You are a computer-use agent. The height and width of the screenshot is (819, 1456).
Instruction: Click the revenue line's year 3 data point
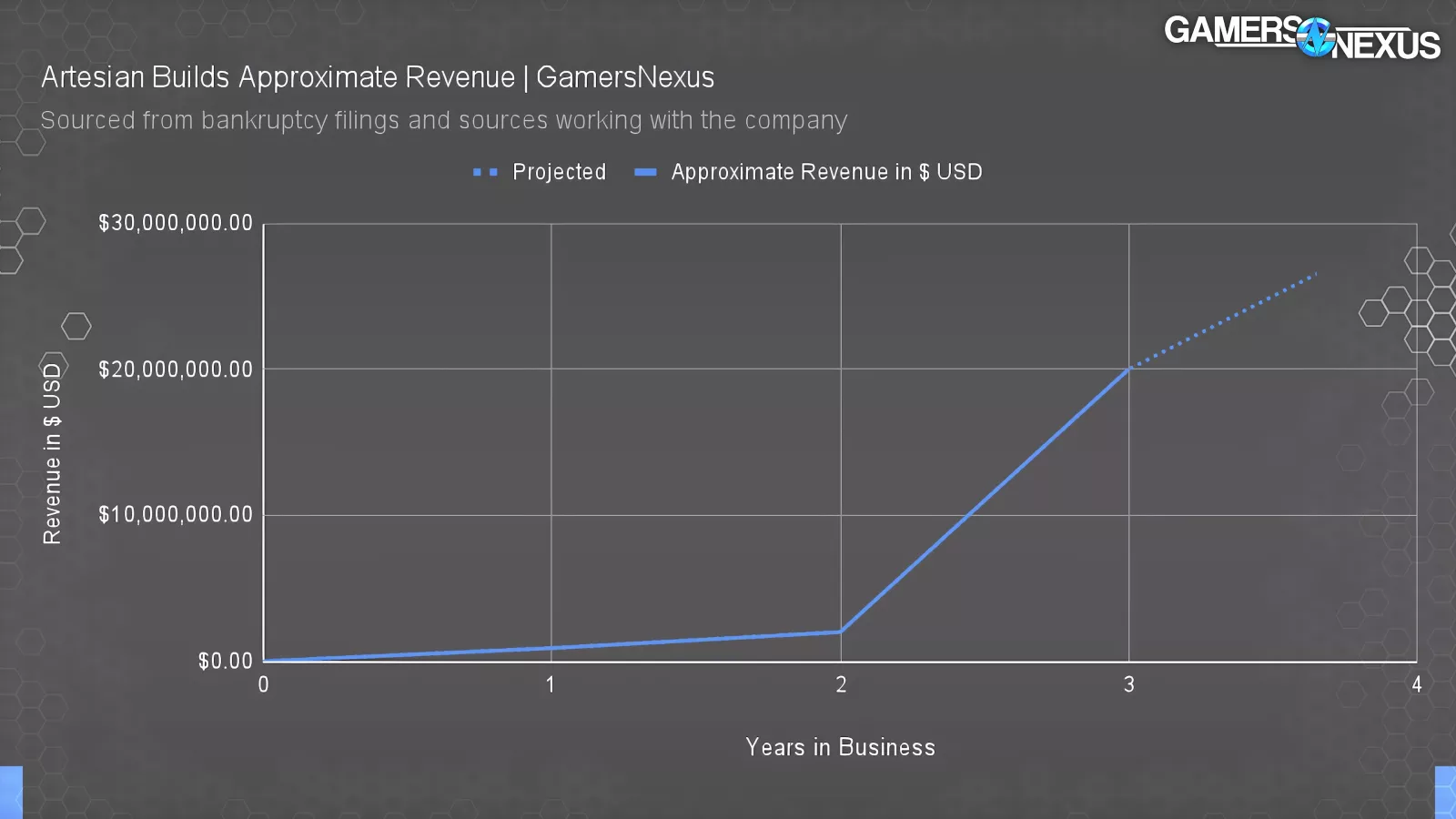tap(1128, 369)
